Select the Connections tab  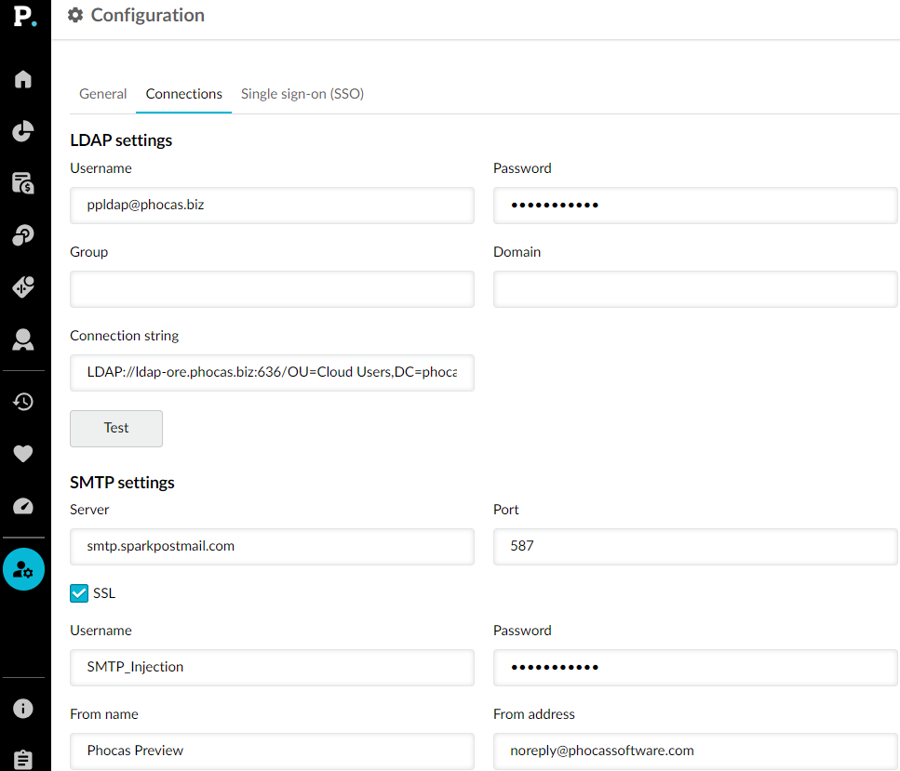(184, 94)
